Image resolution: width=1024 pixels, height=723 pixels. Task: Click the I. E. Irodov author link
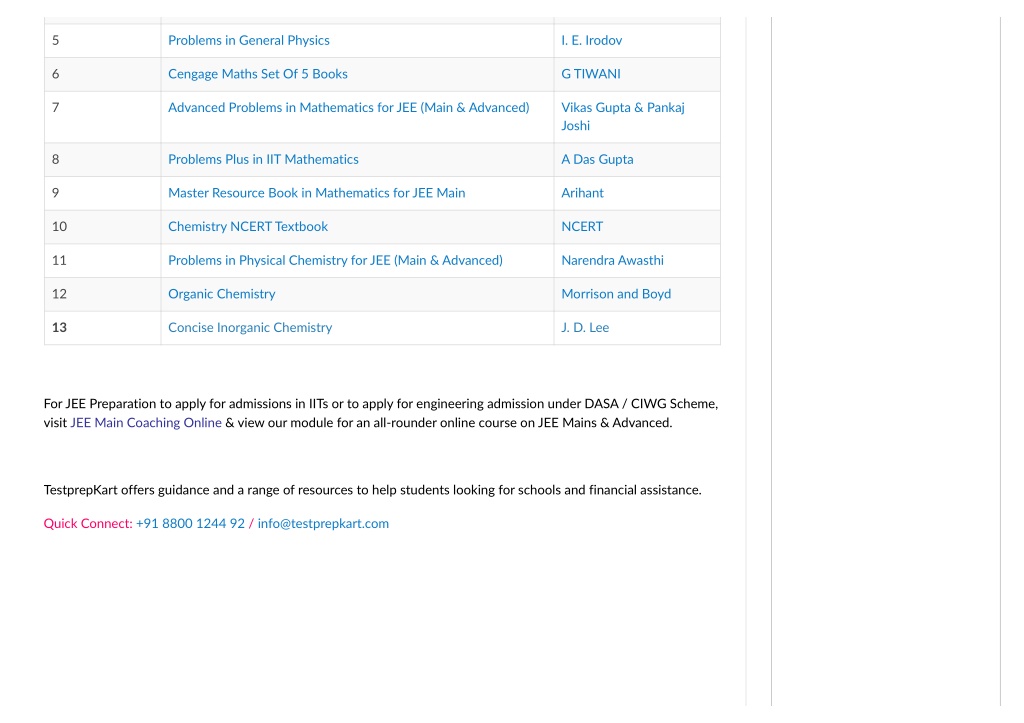coord(592,40)
